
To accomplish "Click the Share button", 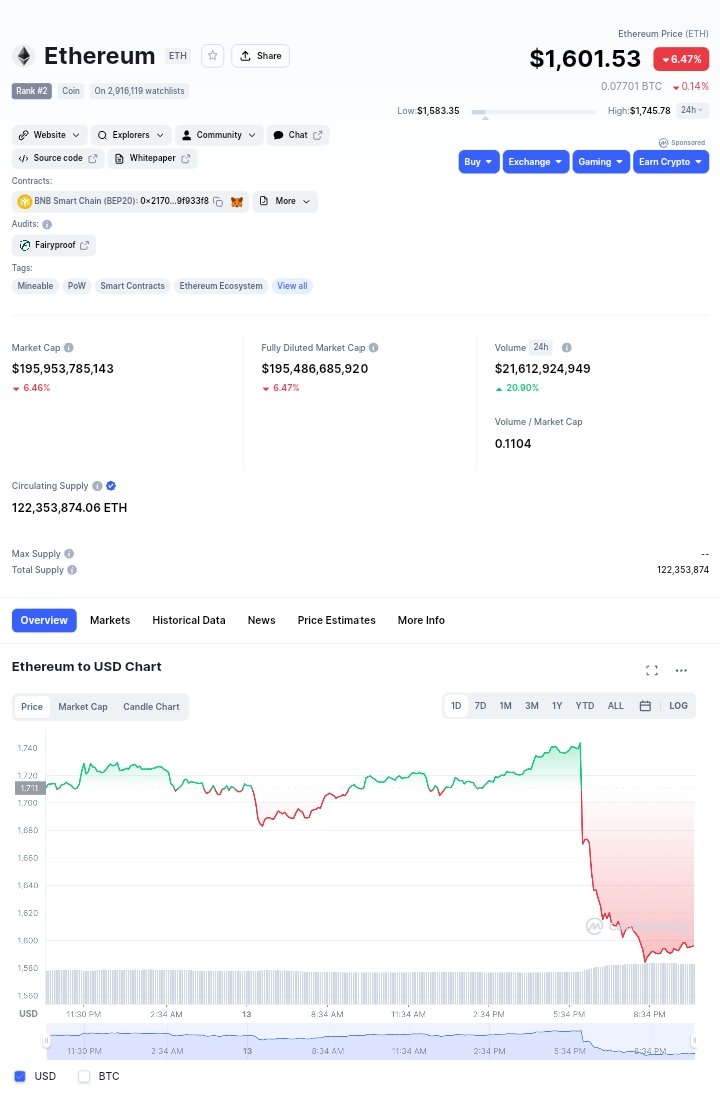I will click(260, 56).
